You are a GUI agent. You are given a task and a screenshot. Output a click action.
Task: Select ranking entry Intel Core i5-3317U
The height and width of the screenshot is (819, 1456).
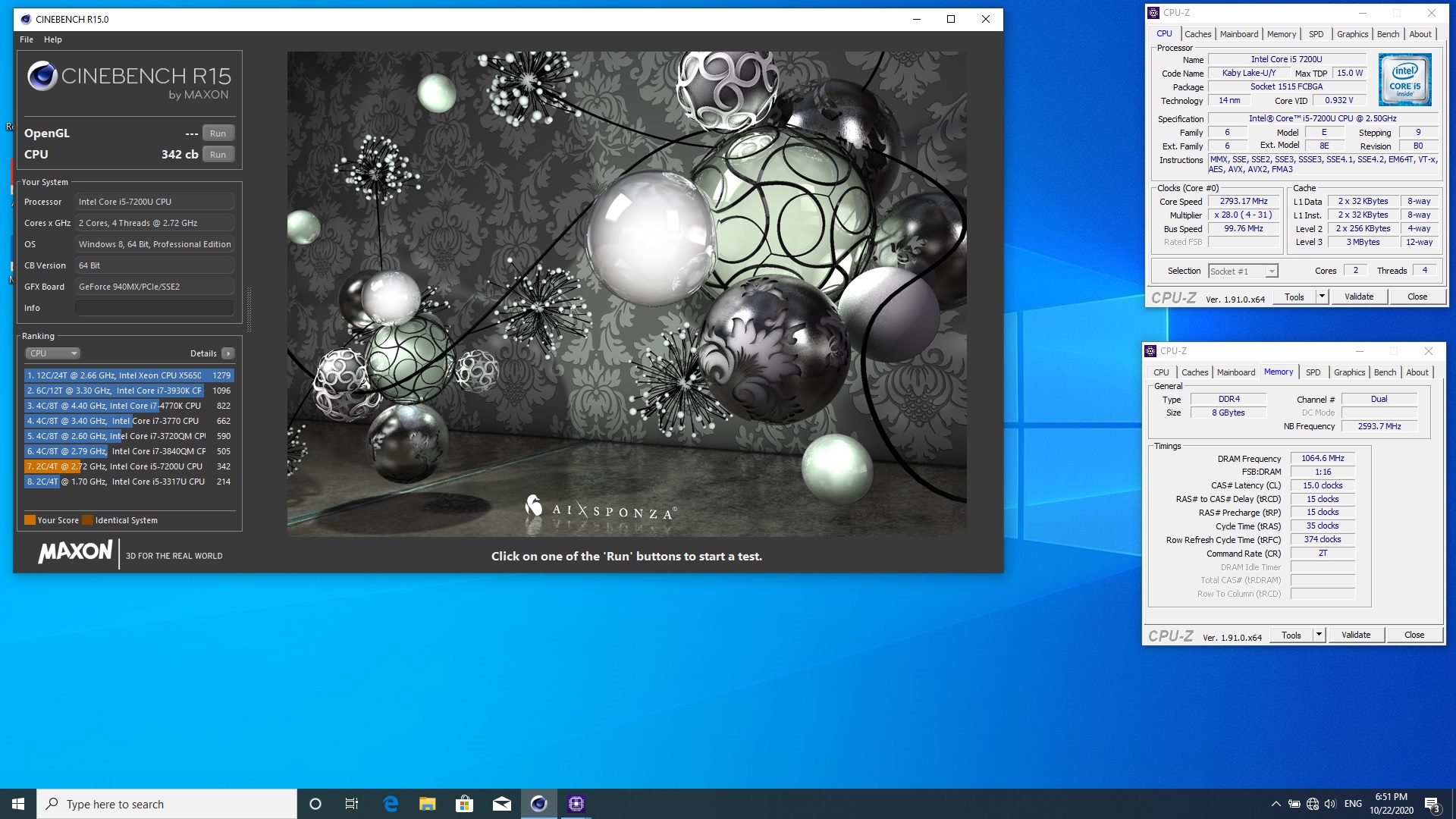click(x=129, y=482)
